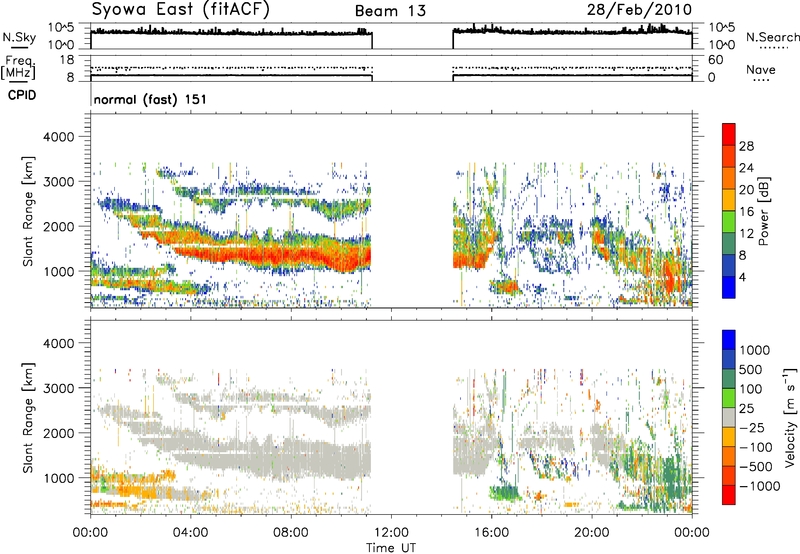The width and height of the screenshot is (800, 554).
Task: Click the date "28/Feb/2010"
Action: point(639,10)
